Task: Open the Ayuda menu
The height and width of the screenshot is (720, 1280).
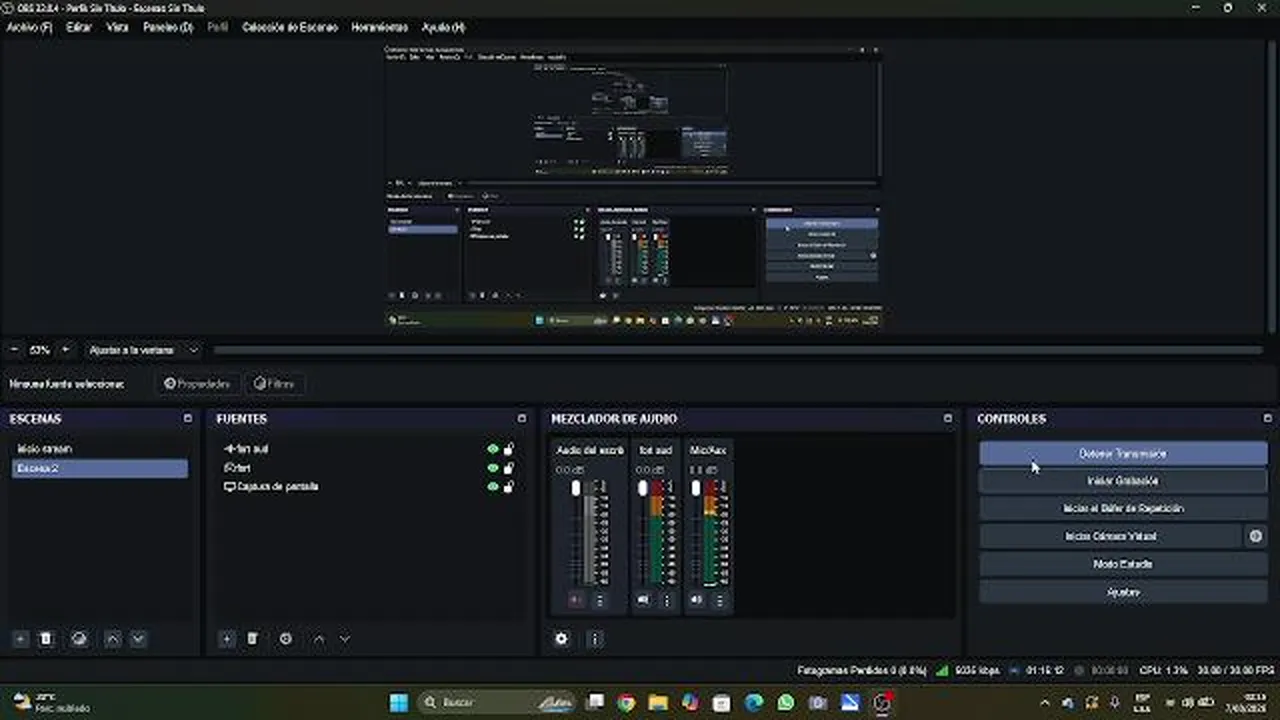Action: click(443, 27)
